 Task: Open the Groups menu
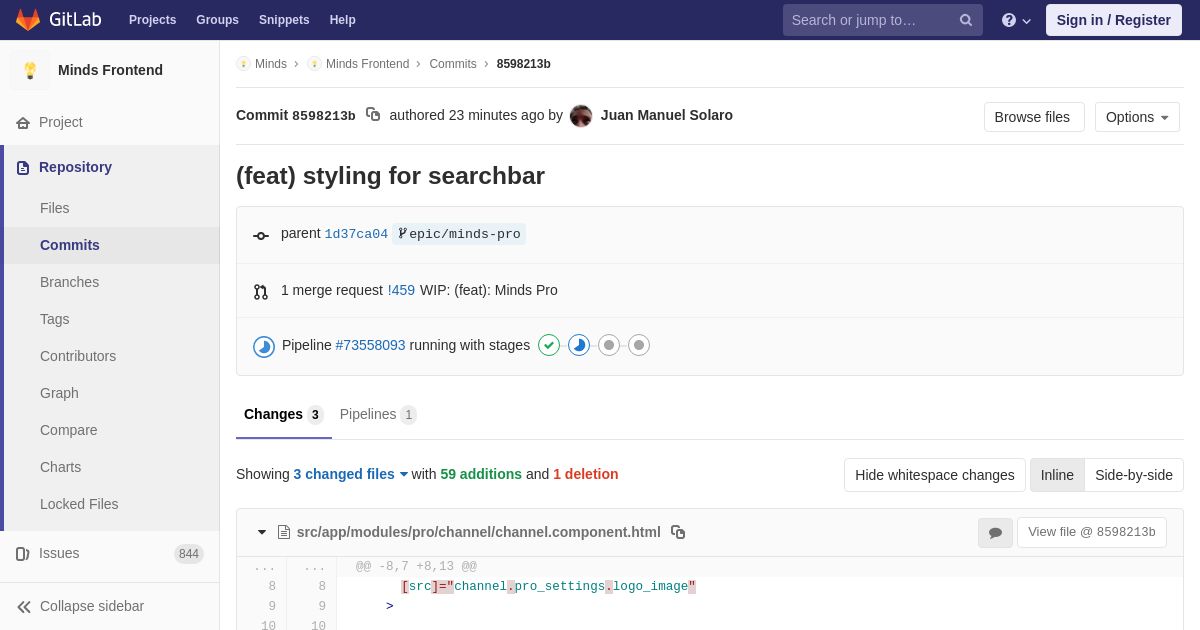[217, 20]
